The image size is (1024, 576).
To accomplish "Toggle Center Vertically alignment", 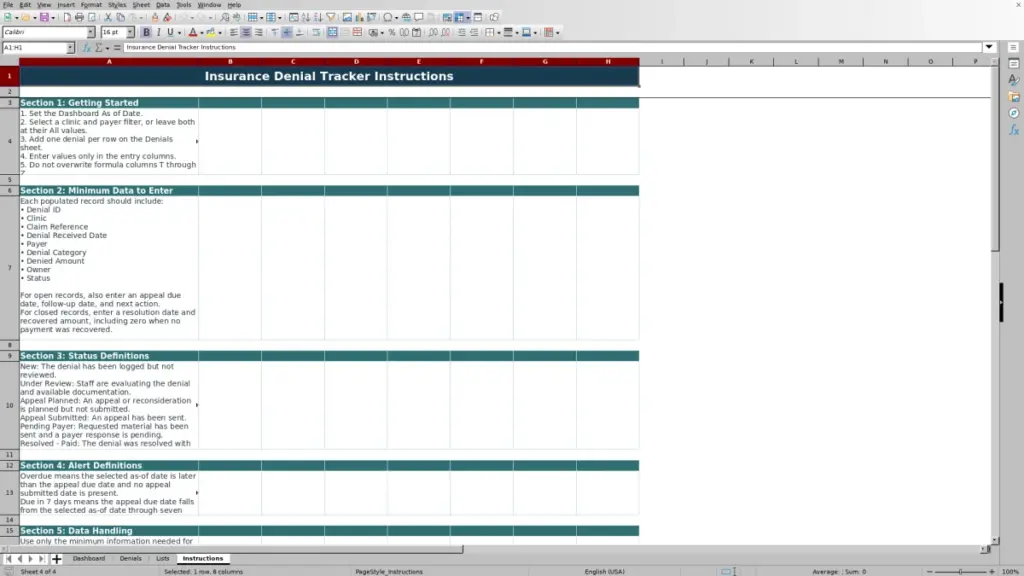I will pos(287,32).
